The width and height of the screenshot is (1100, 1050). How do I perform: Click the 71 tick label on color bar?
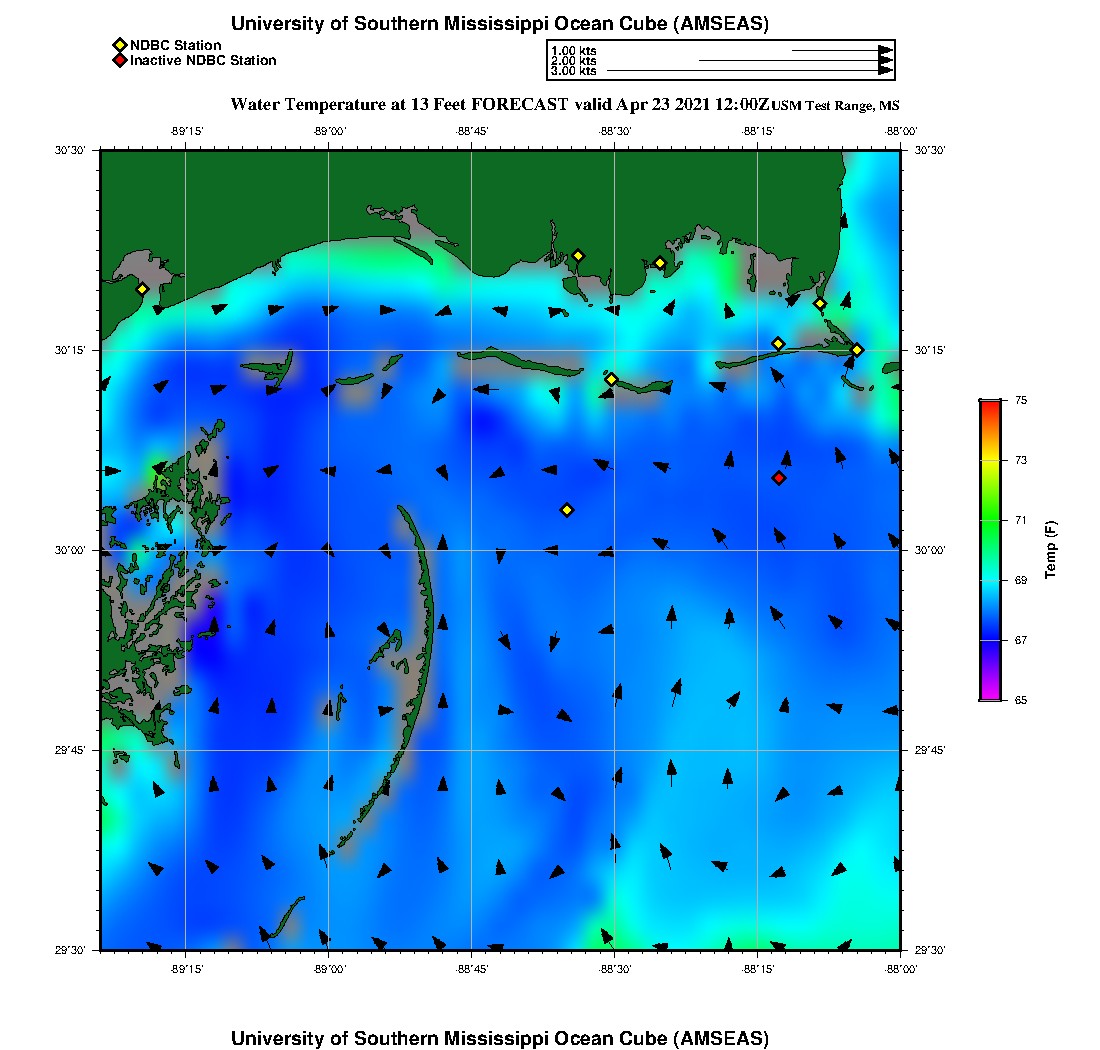click(1021, 520)
